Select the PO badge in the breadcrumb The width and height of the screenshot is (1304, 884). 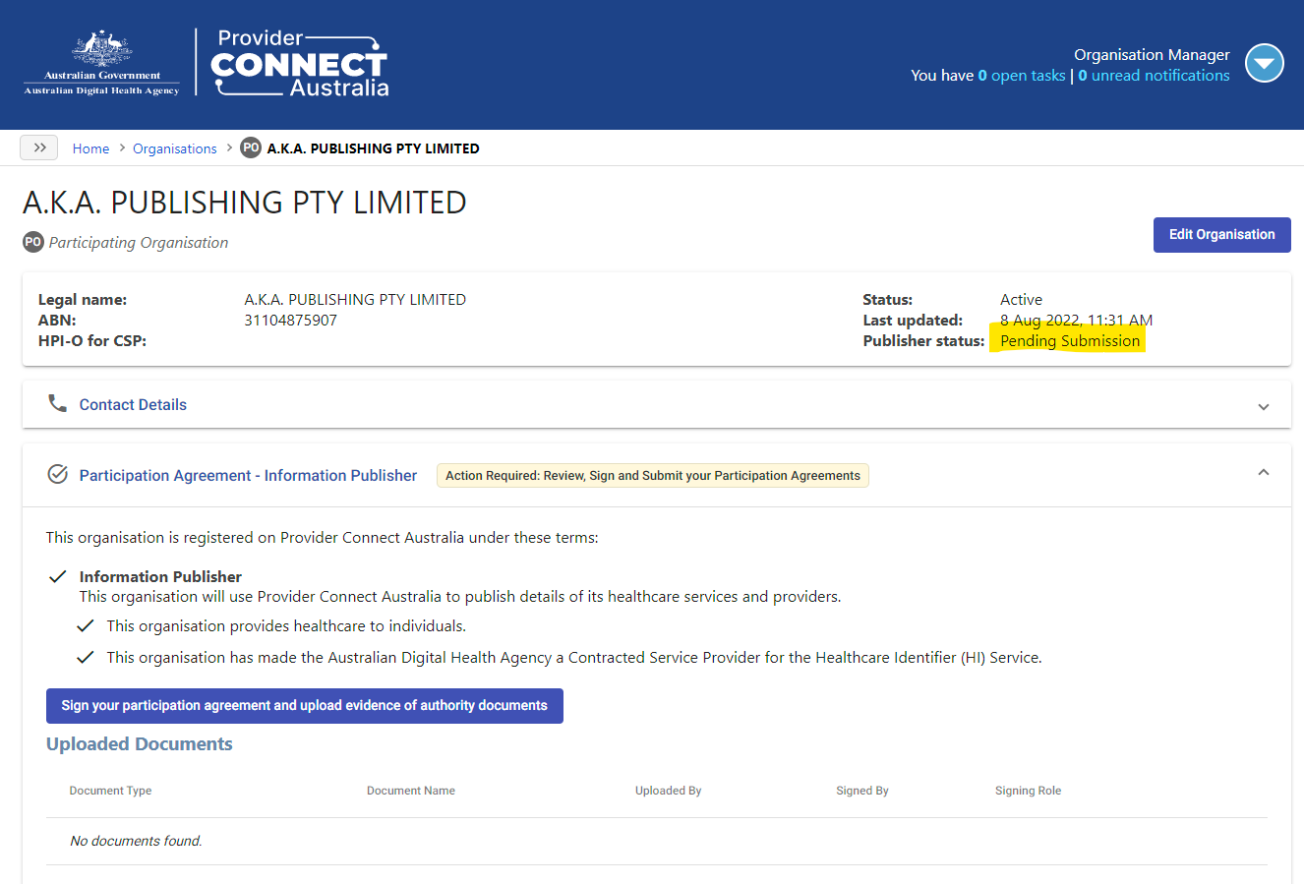tap(250, 147)
